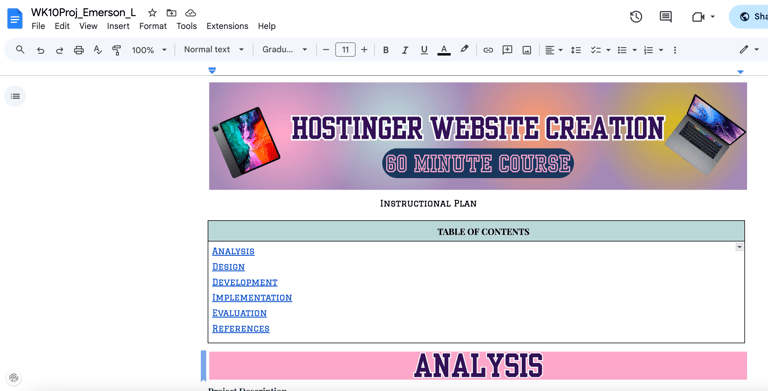Undo the last action
Viewport: 768px width, 391px height.
coord(41,50)
